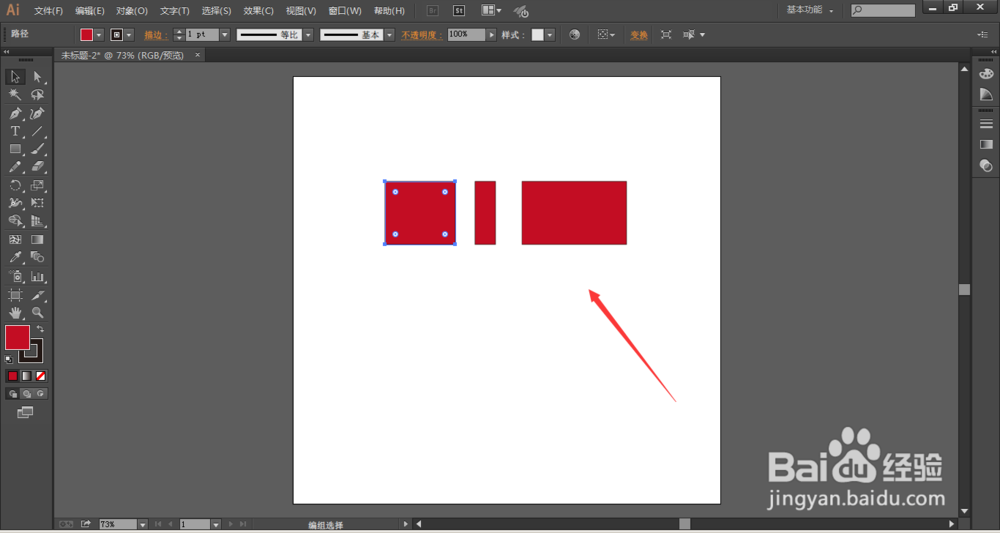Select the Magic Wand tool
Screen dimensions: 1000x533
click(x=15, y=95)
